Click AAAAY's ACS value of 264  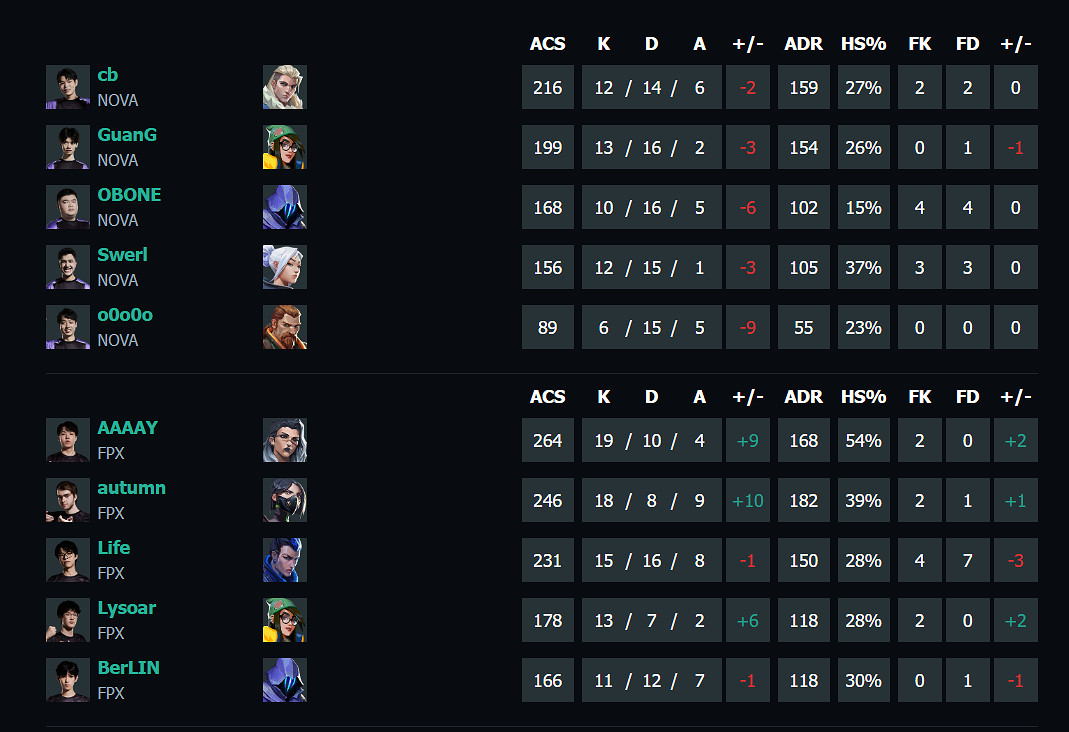click(548, 441)
